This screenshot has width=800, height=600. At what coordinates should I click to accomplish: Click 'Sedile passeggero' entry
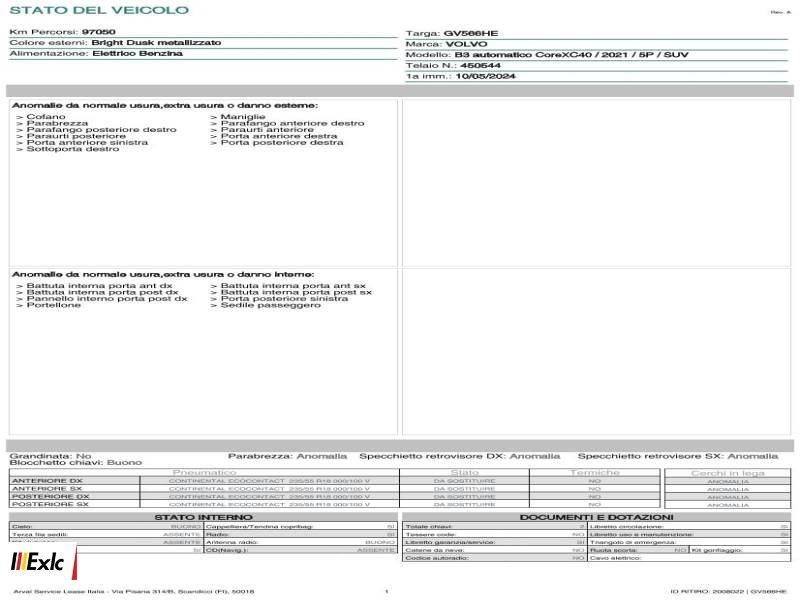coord(270,305)
